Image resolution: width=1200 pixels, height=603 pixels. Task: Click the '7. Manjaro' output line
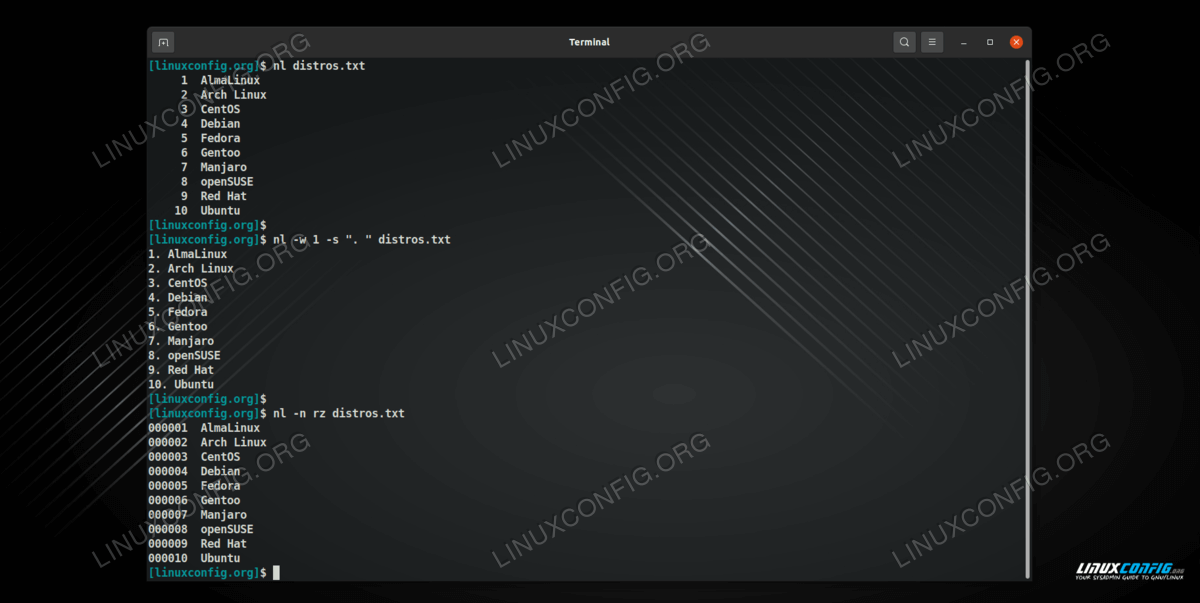[181, 341]
